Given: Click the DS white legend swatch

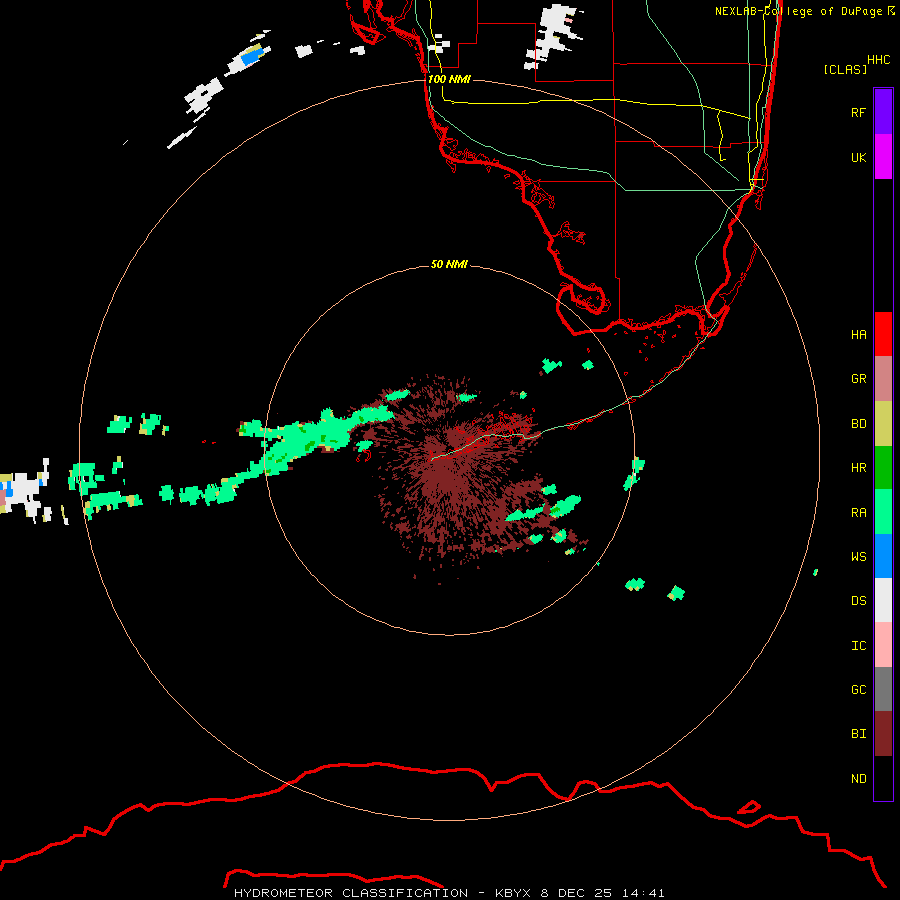Looking at the screenshot, I should [x=883, y=600].
